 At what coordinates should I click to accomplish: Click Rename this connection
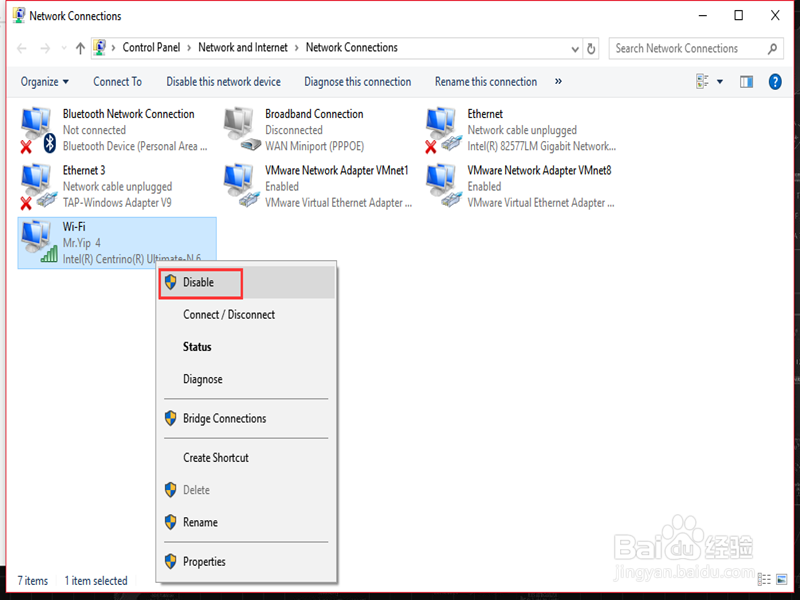[x=486, y=82]
